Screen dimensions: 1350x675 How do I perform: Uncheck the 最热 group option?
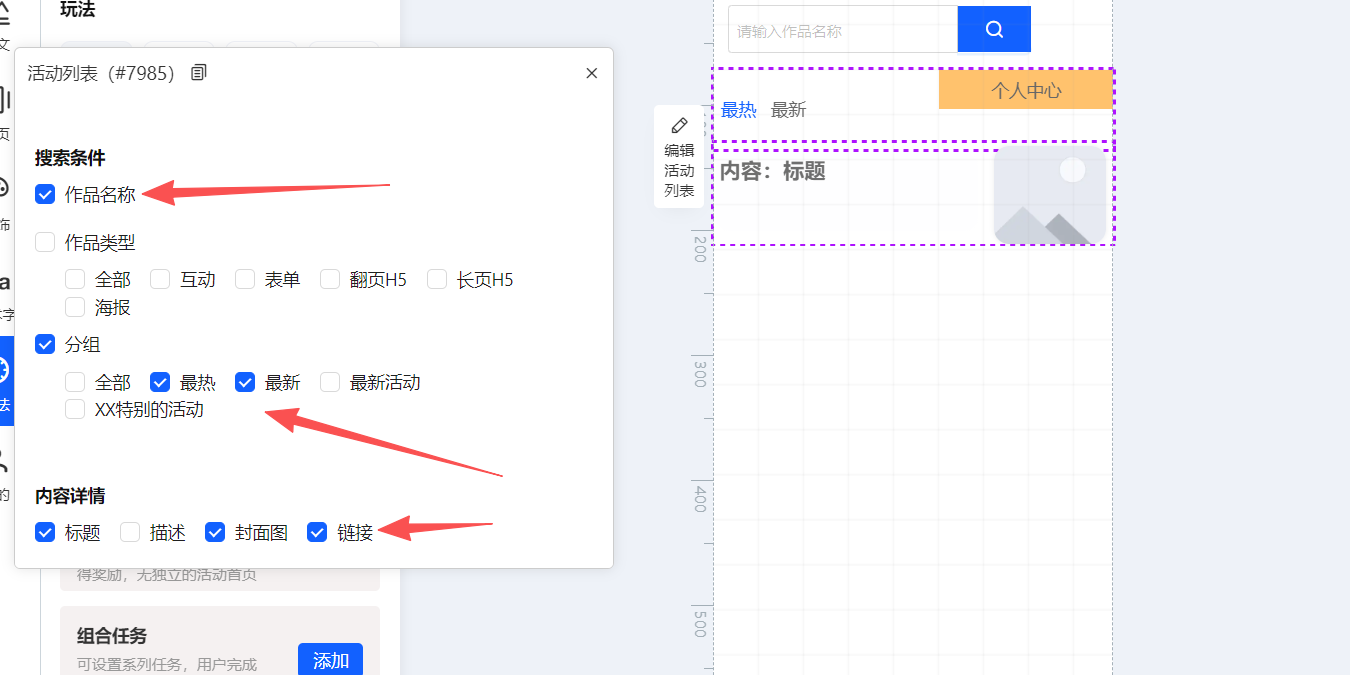click(x=160, y=382)
